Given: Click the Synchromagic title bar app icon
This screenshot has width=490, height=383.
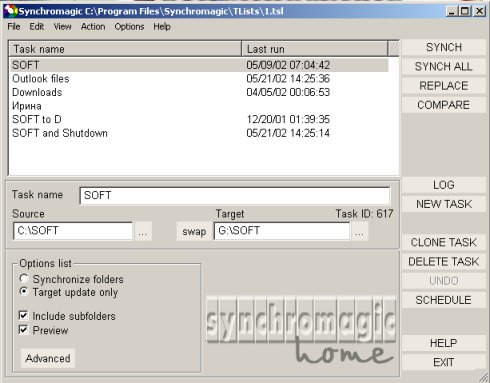Looking at the screenshot, I should tap(11, 11).
